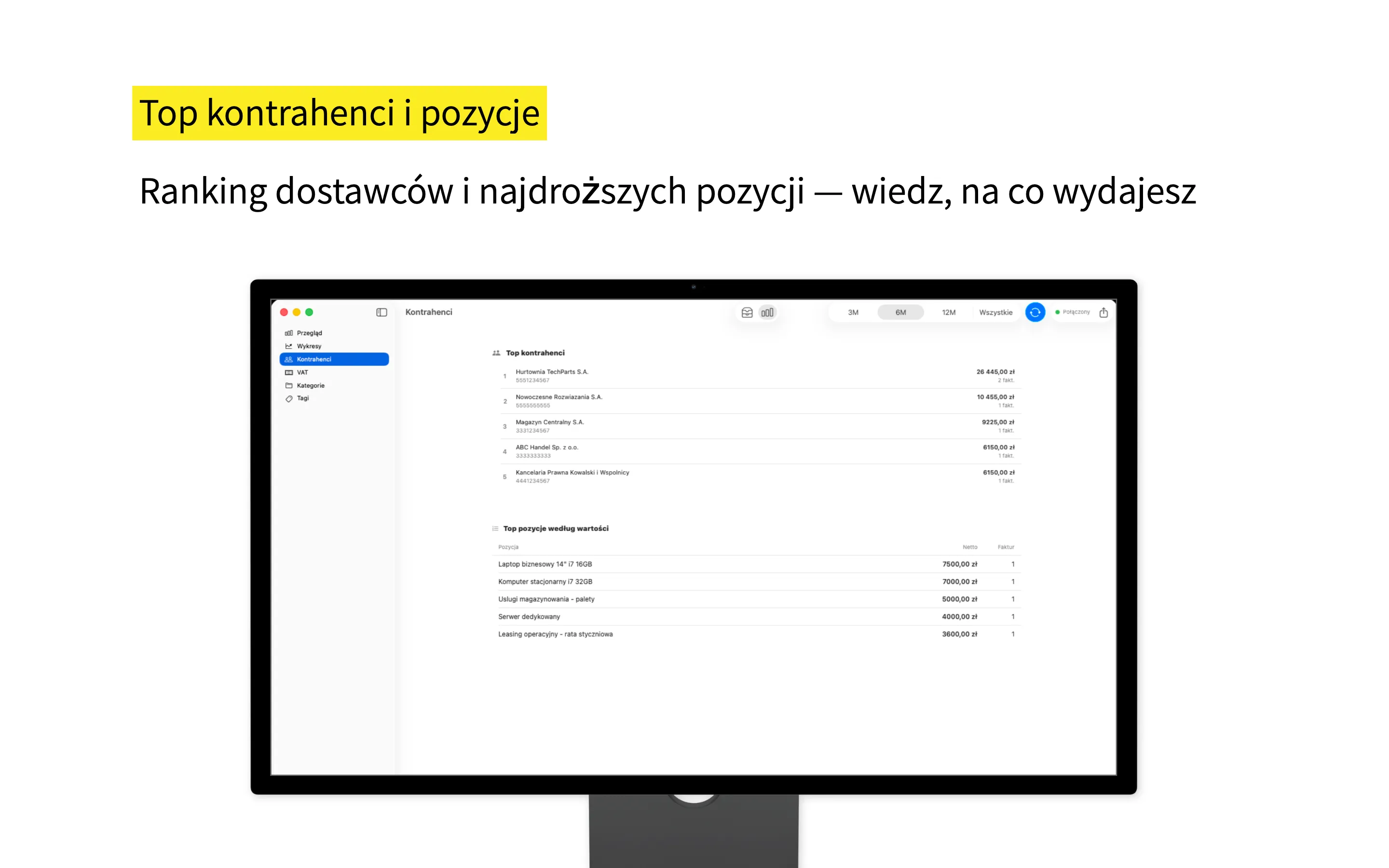Enable the 3M time range
Image resolution: width=1389 pixels, height=868 pixels.
pyautogui.click(x=853, y=312)
